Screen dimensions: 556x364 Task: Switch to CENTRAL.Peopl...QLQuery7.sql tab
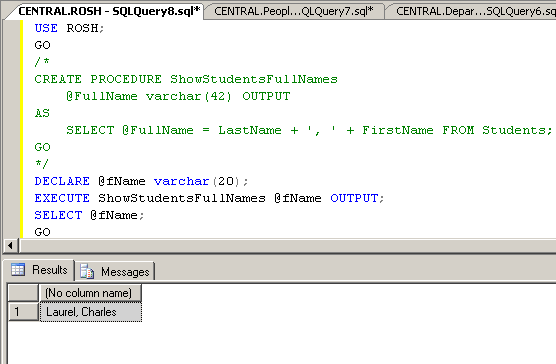(294, 11)
